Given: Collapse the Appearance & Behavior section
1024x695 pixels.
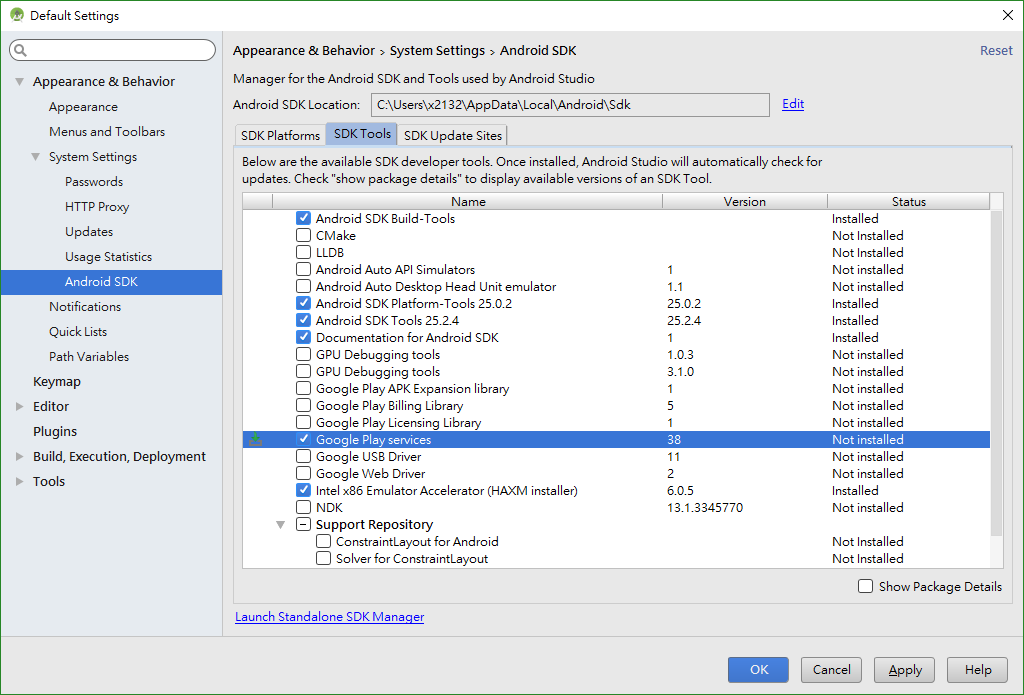Looking at the screenshot, I should pos(20,82).
